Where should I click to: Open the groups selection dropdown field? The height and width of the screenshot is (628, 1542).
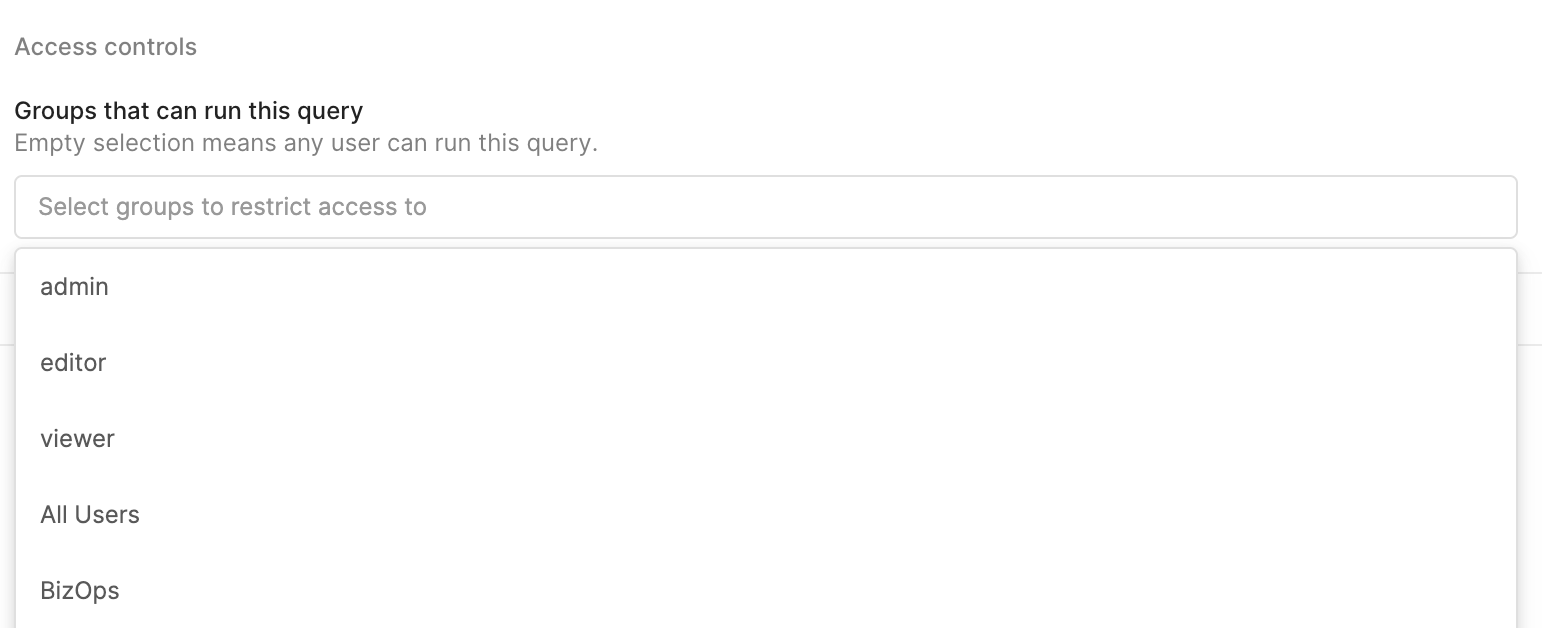765,207
